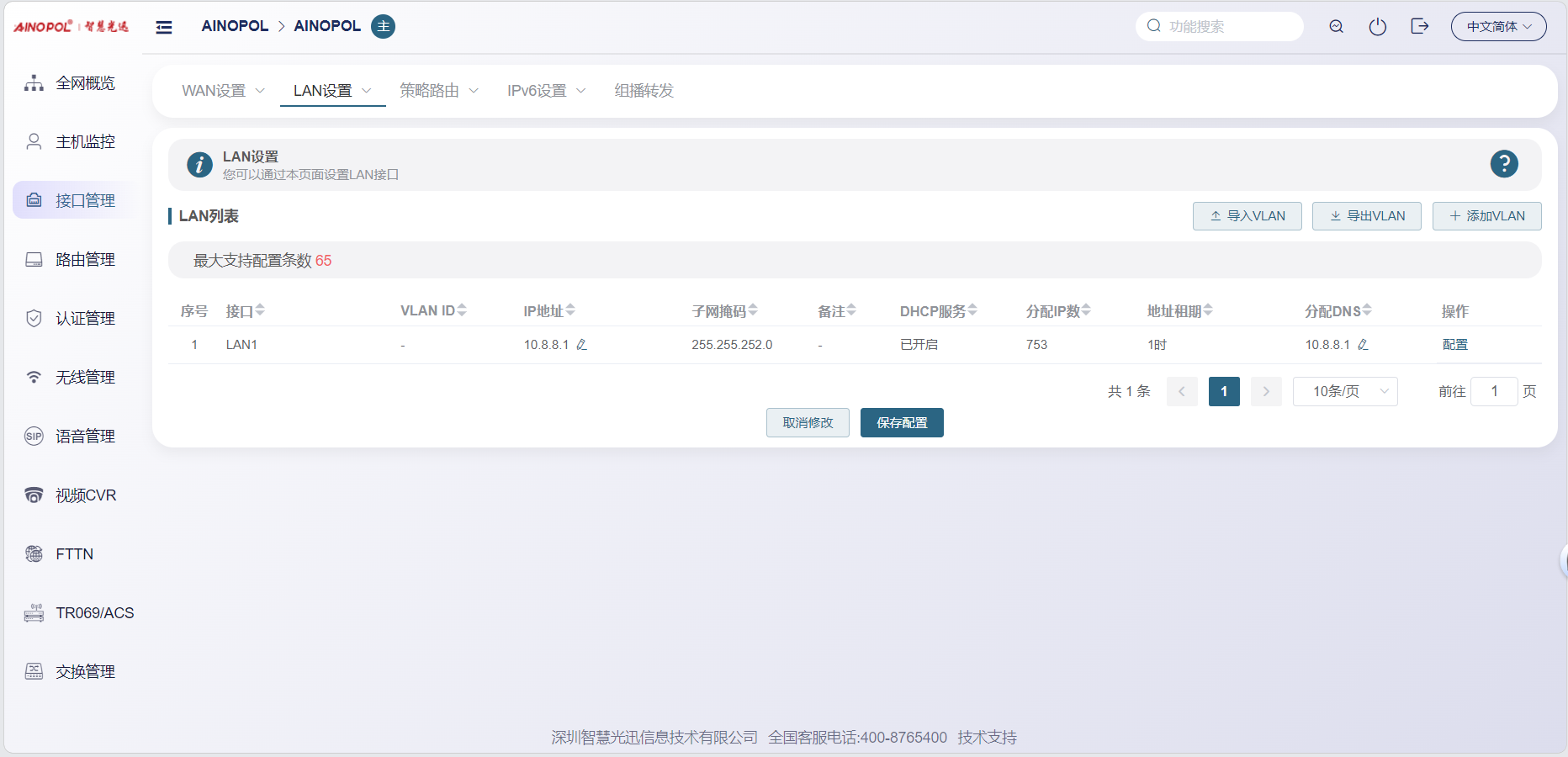Click the magnifier icon beside the search box

1336,27
